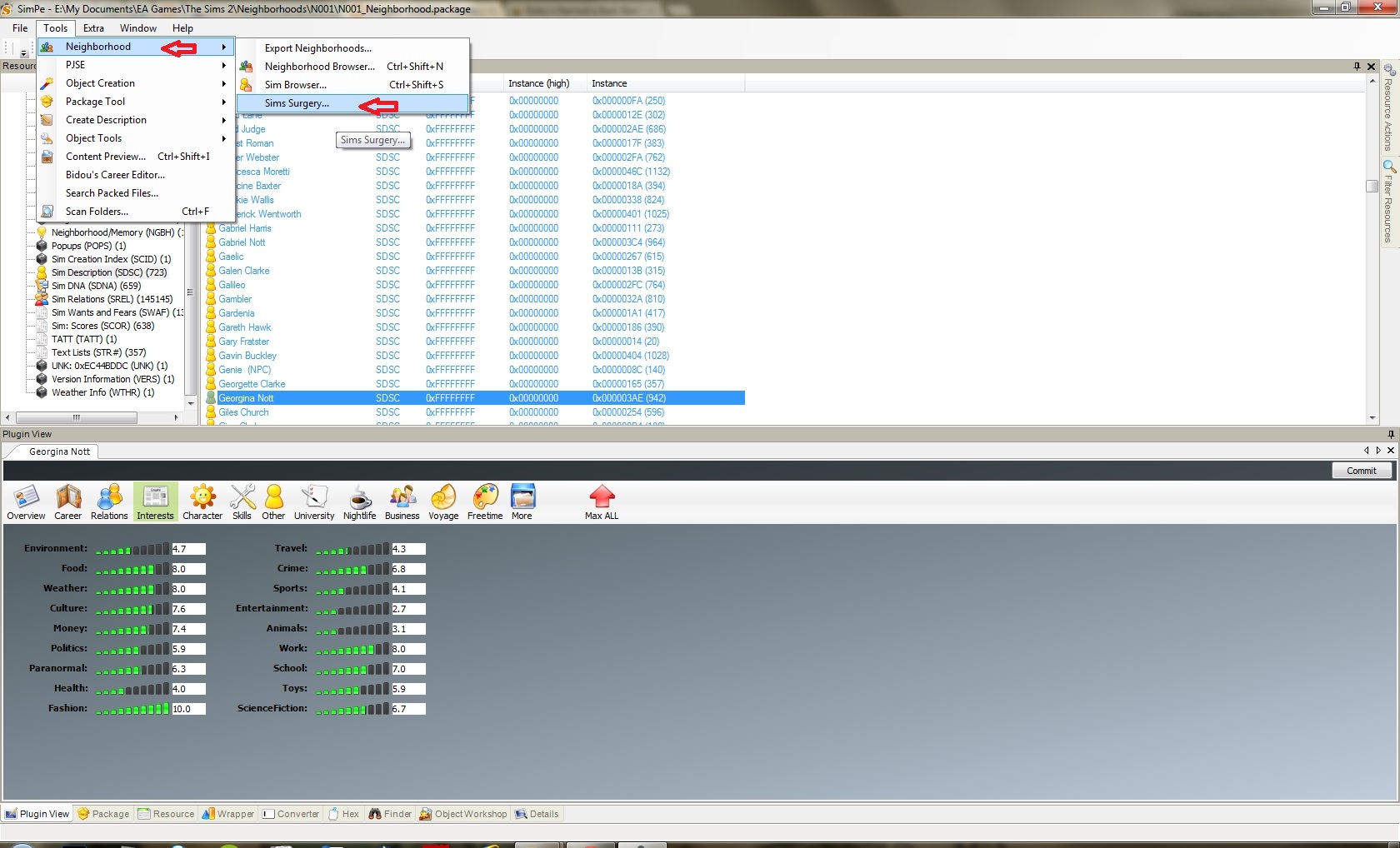This screenshot has height=848, width=1400.
Task: Click the Package Tool smiley icon
Action: click(47, 102)
